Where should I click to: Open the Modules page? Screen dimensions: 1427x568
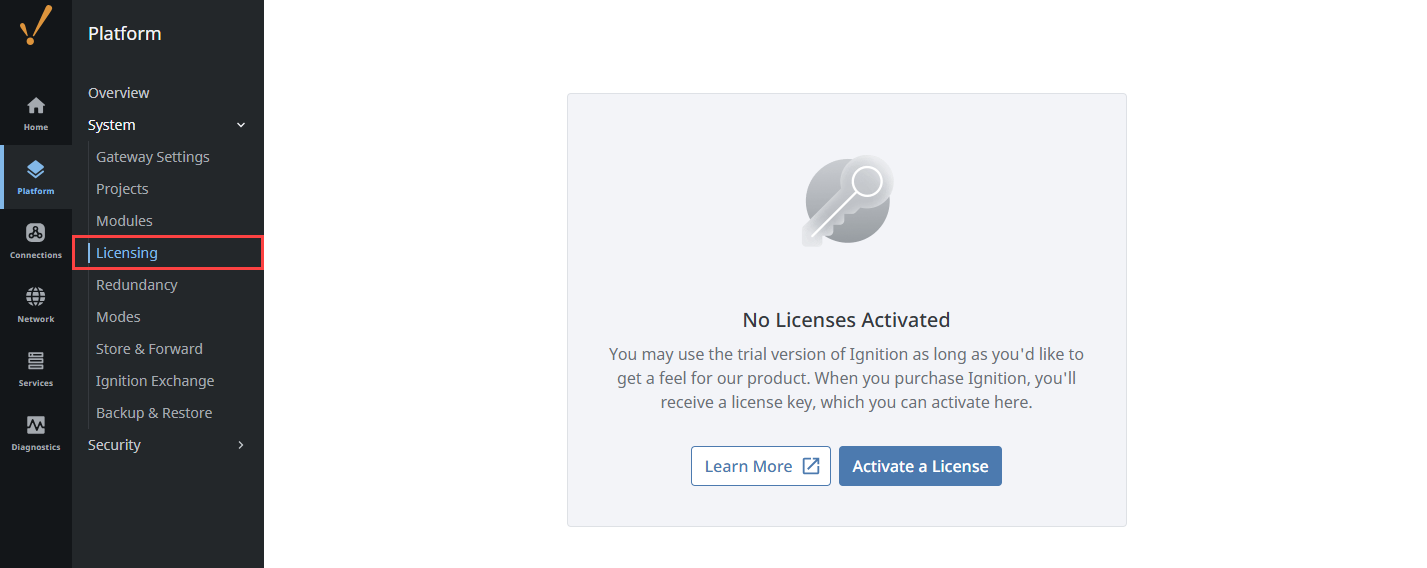[x=124, y=221]
